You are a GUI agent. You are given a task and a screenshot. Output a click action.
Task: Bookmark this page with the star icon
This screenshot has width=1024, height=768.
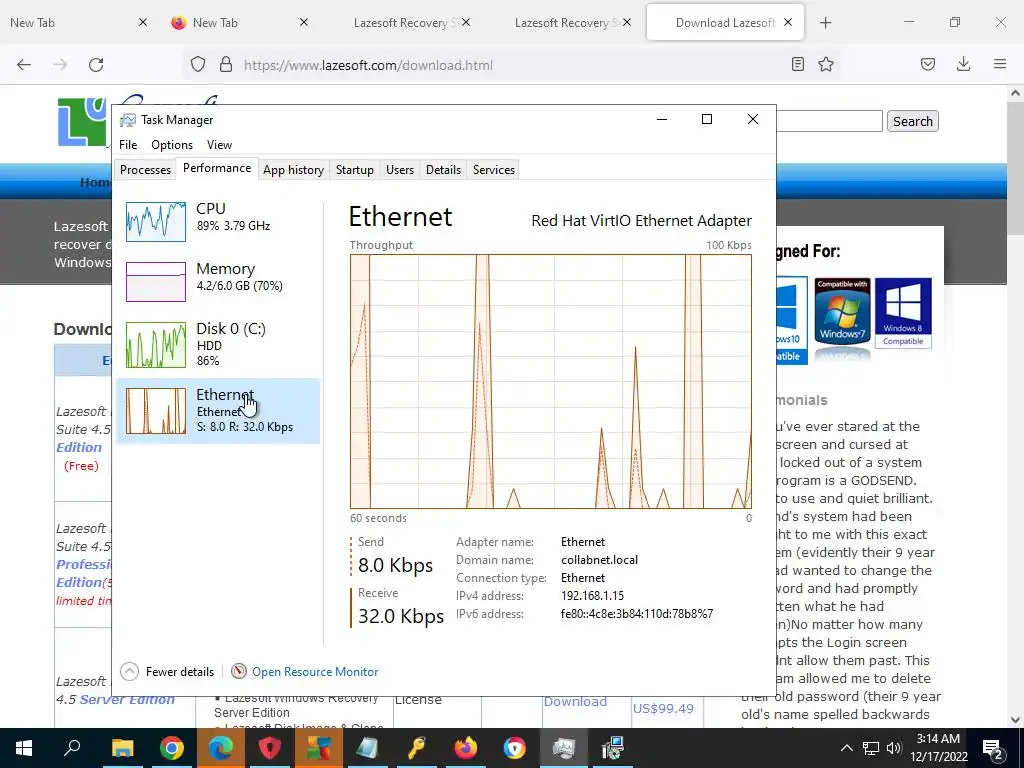click(826, 64)
